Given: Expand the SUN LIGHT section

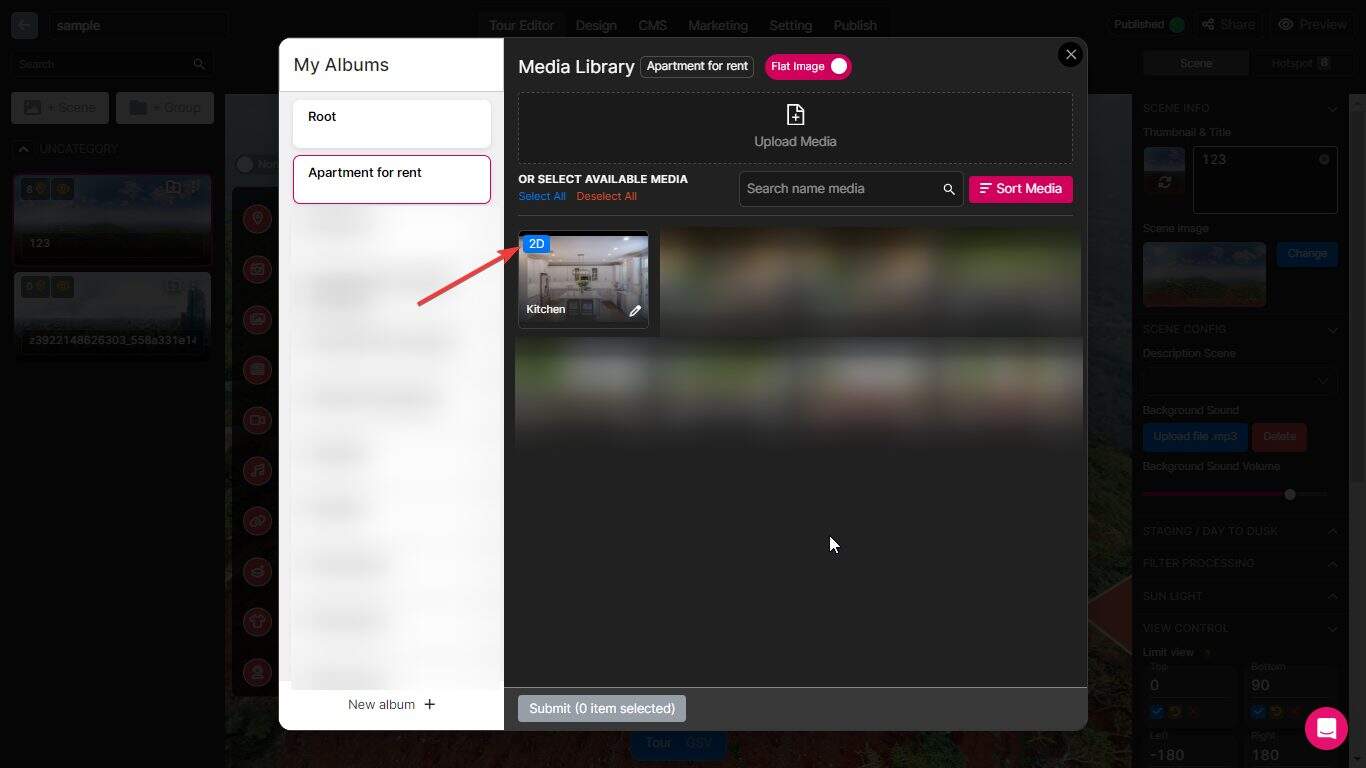Looking at the screenshot, I should (x=1332, y=595).
